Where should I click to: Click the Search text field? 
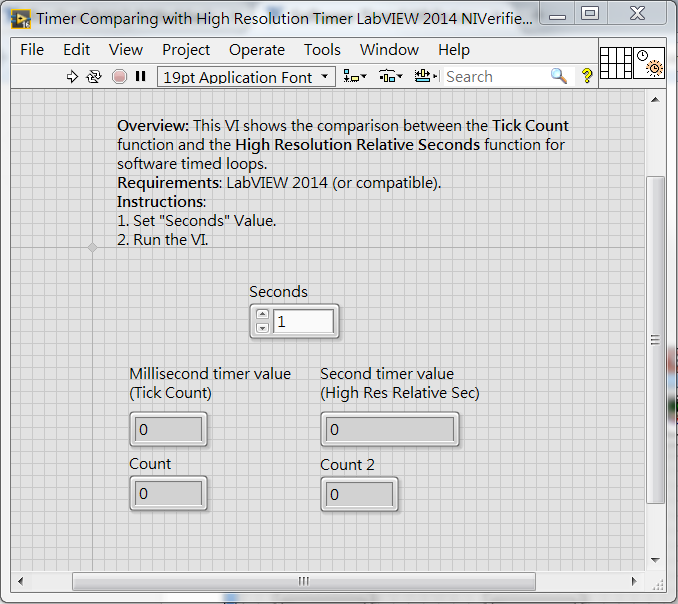[x=496, y=77]
